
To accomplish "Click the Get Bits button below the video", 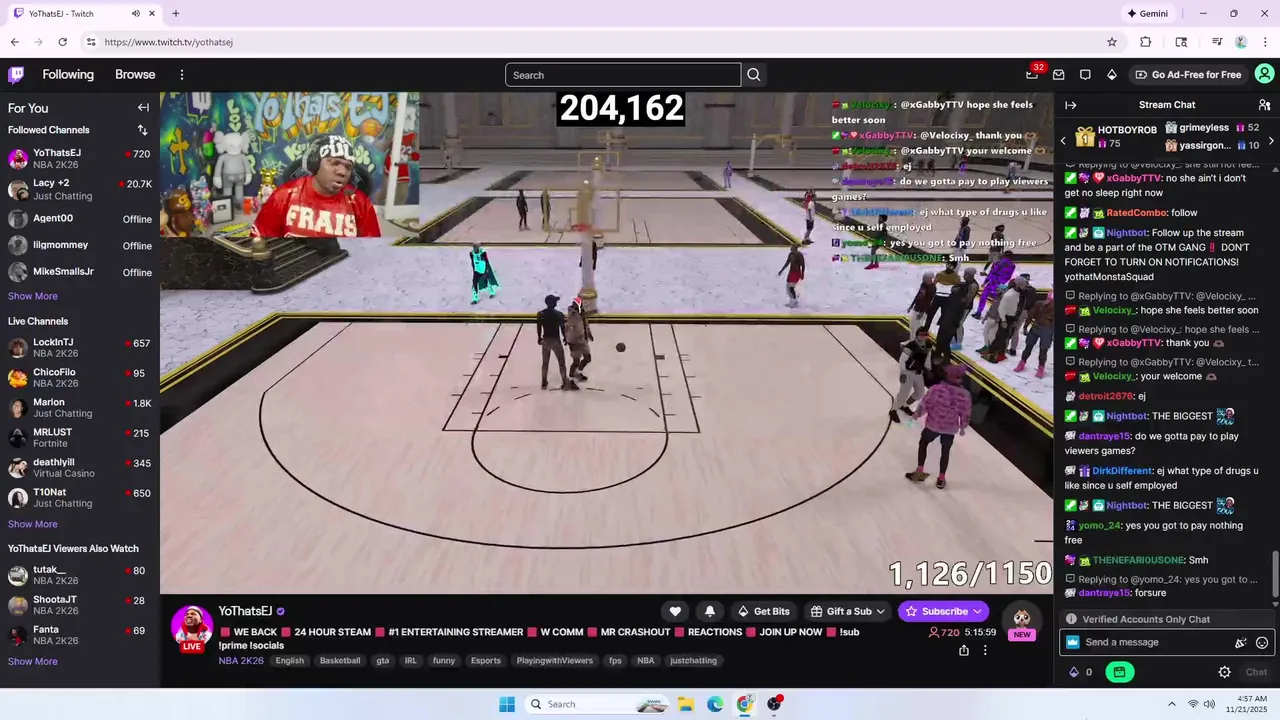I will [x=763, y=611].
